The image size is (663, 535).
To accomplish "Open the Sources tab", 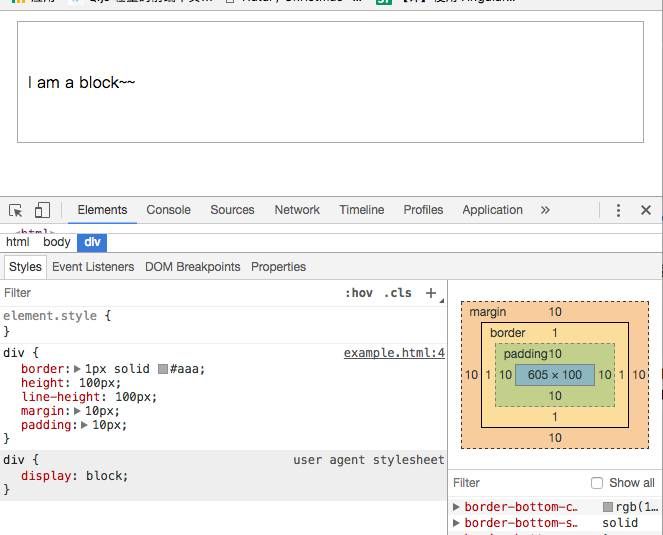I will coord(232,210).
